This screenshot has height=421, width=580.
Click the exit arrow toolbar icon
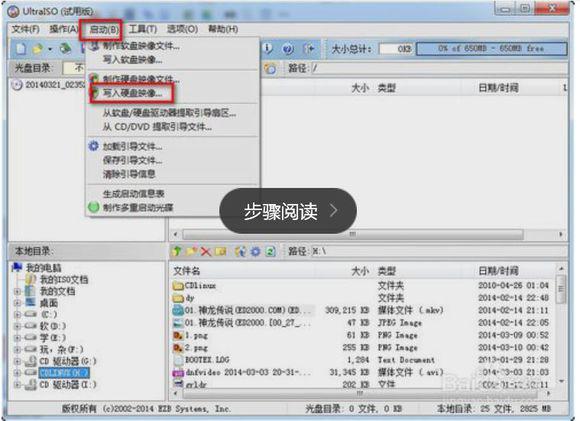[308, 48]
